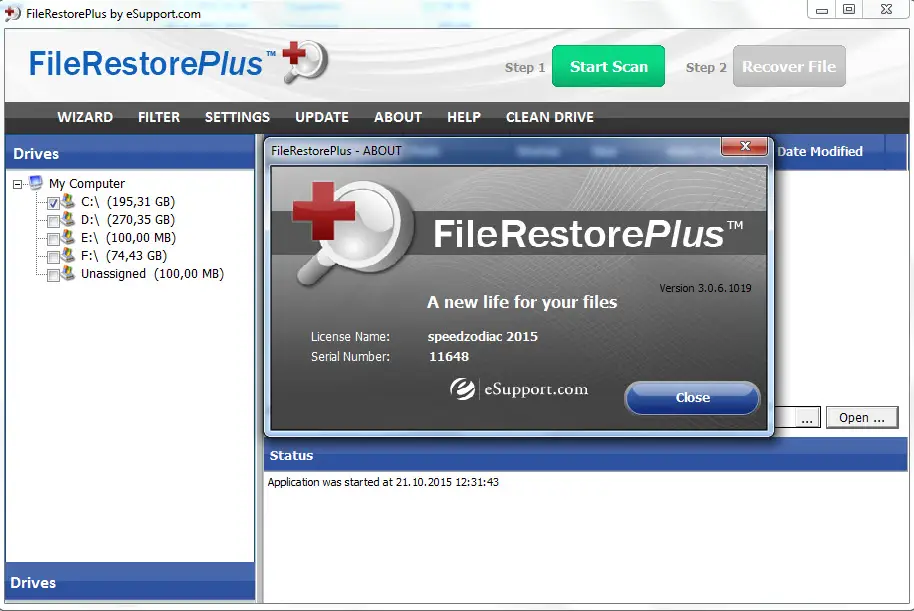The image size is (914, 611).
Task: Select the D:\ (270,35 GB) drive label
Action: tap(128, 220)
